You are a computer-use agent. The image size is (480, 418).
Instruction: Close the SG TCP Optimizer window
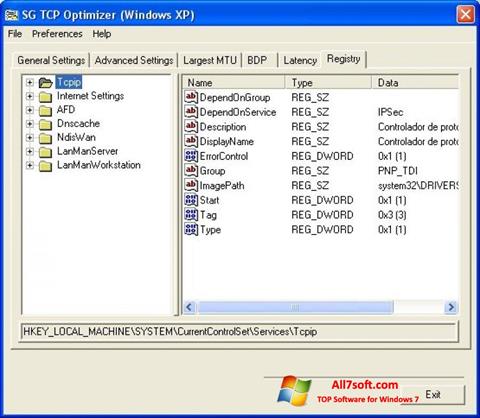pos(466,15)
